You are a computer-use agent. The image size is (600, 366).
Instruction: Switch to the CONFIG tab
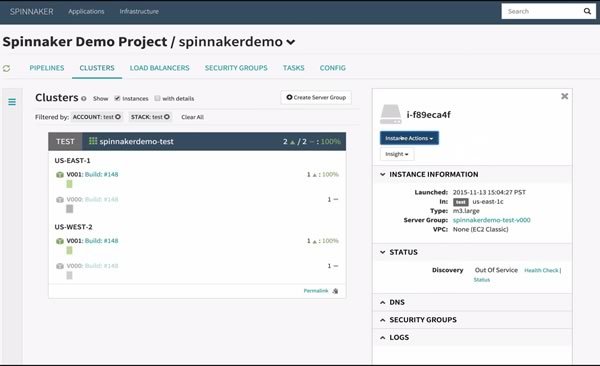(333, 68)
